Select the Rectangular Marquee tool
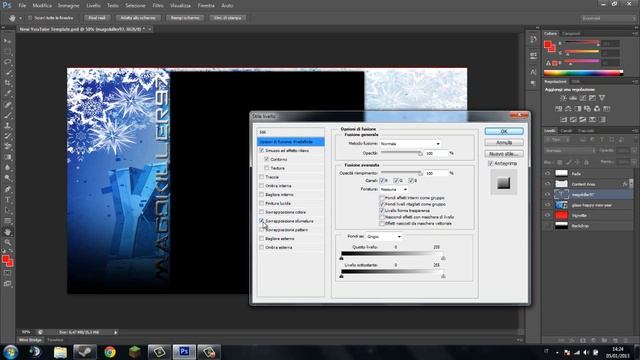The height and width of the screenshot is (360, 640). pyautogui.click(x=8, y=51)
